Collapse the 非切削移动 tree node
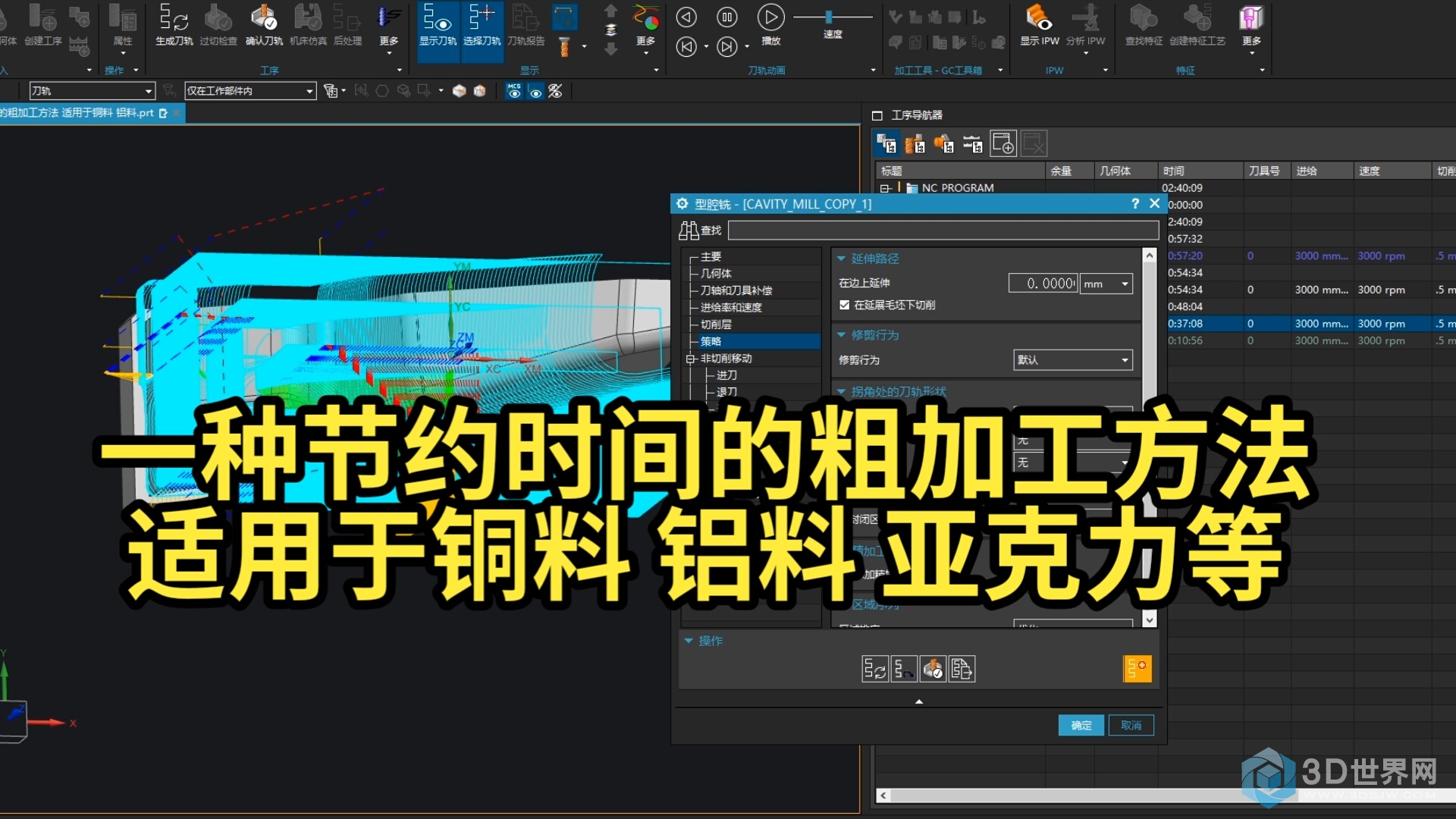The image size is (1456, 819). pyautogui.click(x=691, y=359)
